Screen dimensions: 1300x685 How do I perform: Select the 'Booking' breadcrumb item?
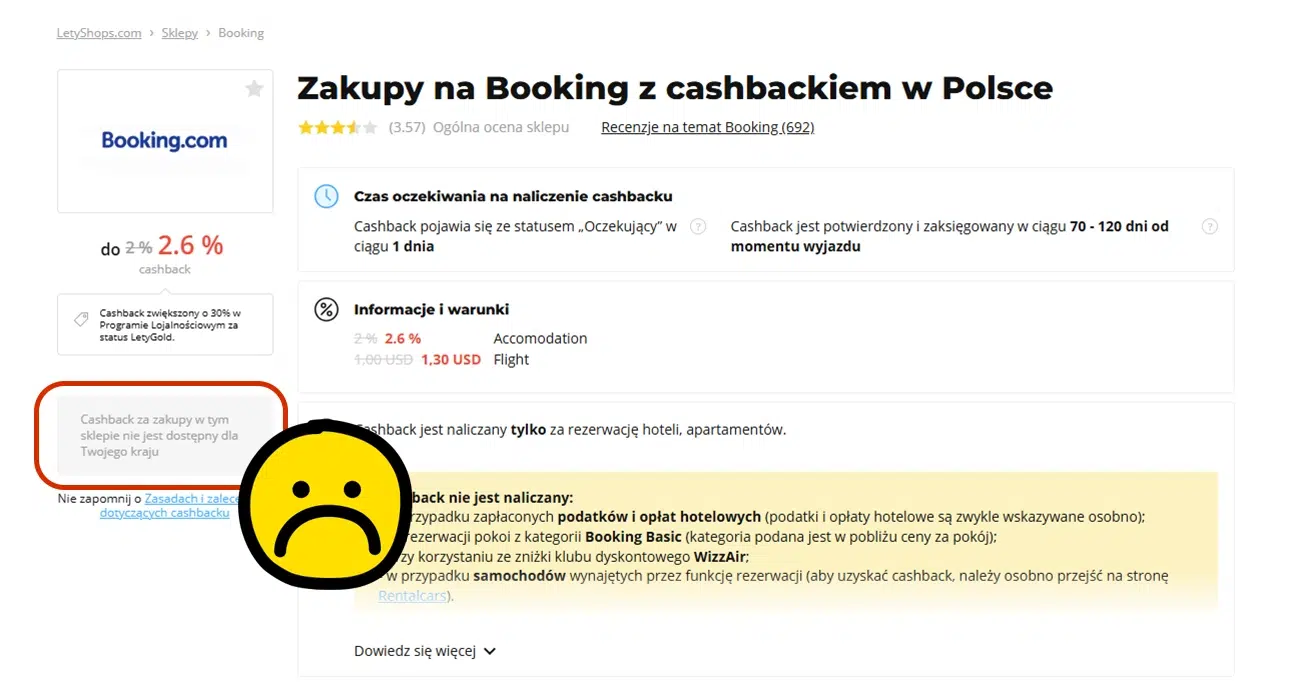point(241,32)
